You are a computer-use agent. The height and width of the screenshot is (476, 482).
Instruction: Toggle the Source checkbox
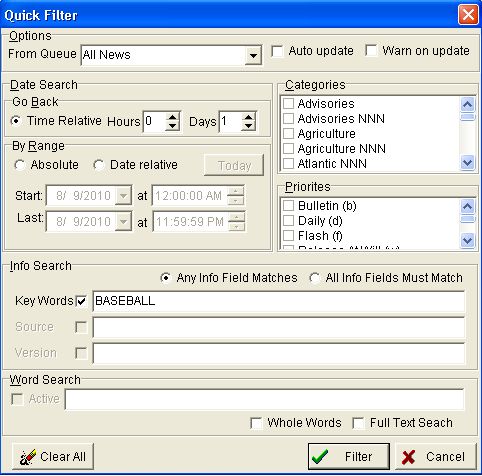pyautogui.click(x=81, y=327)
